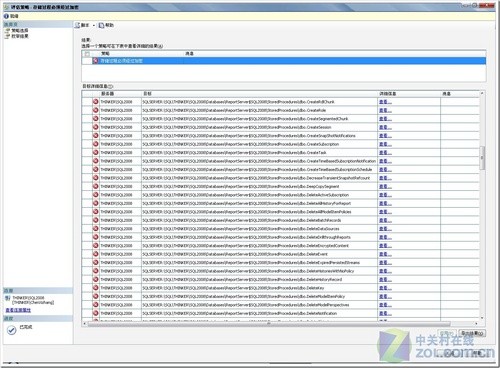Open View details link for dbo.DeleteKey
This screenshot has width=500, height=368.
tap(385, 288)
